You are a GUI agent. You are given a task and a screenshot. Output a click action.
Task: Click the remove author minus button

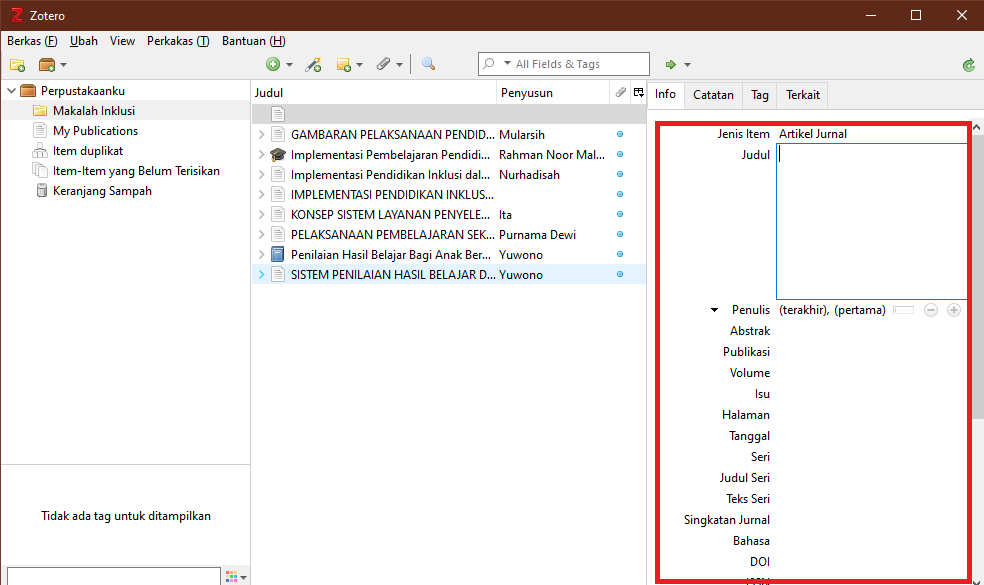931,310
